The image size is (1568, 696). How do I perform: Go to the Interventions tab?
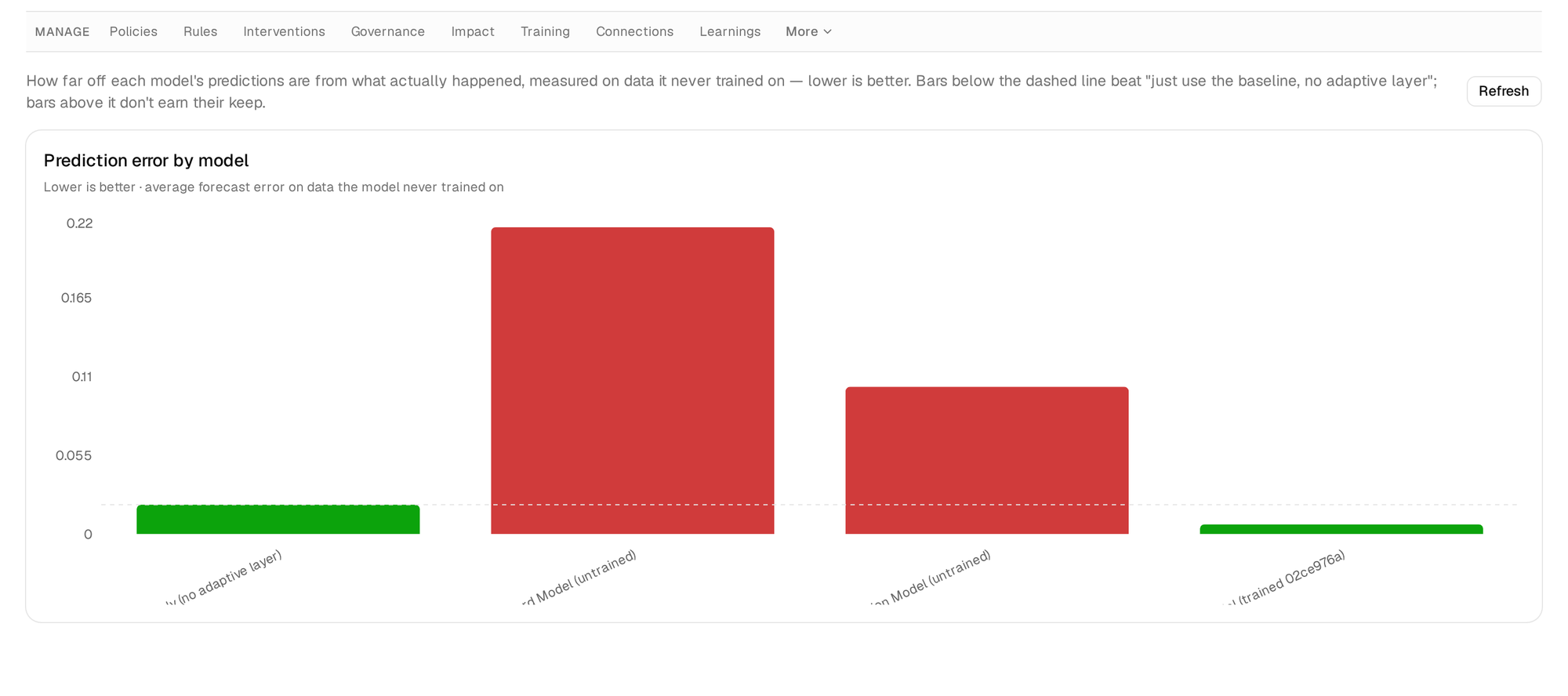(x=284, y=31)
